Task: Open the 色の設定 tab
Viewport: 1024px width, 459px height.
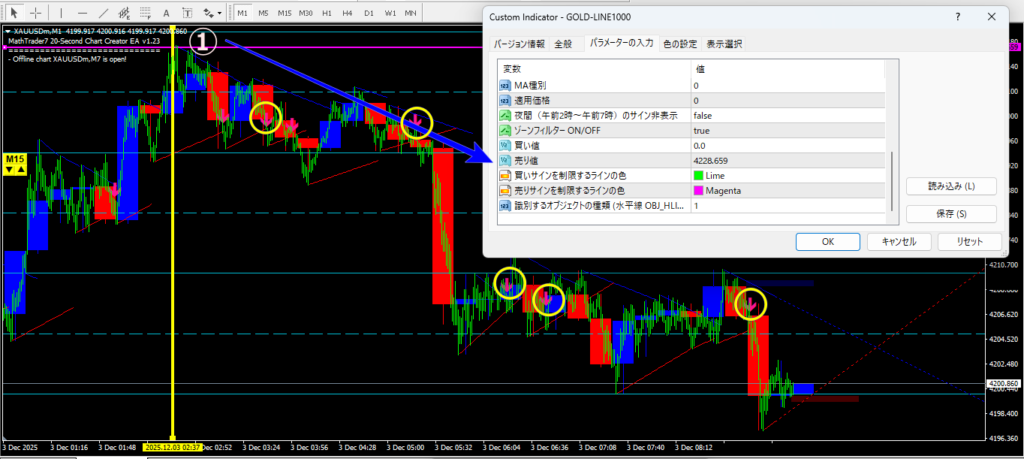Action: tap(681, 44)
